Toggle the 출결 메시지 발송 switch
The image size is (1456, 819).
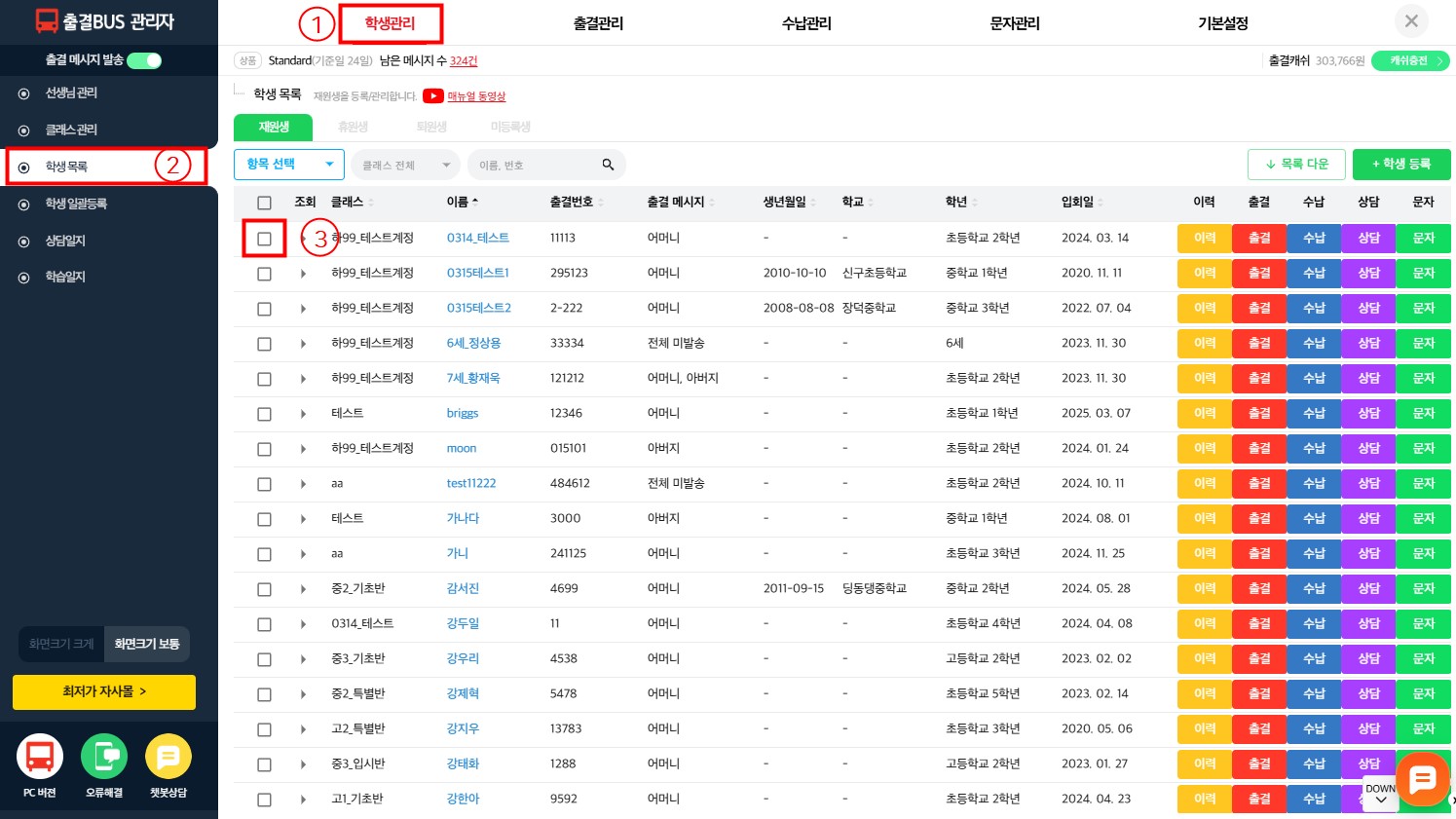tap(144, 60)
